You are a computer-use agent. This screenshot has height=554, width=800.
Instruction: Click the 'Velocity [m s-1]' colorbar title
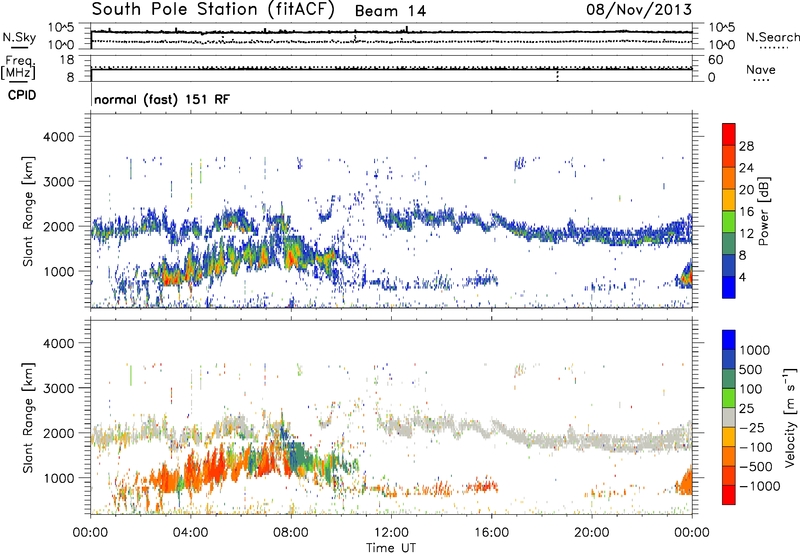coord(790,417)
